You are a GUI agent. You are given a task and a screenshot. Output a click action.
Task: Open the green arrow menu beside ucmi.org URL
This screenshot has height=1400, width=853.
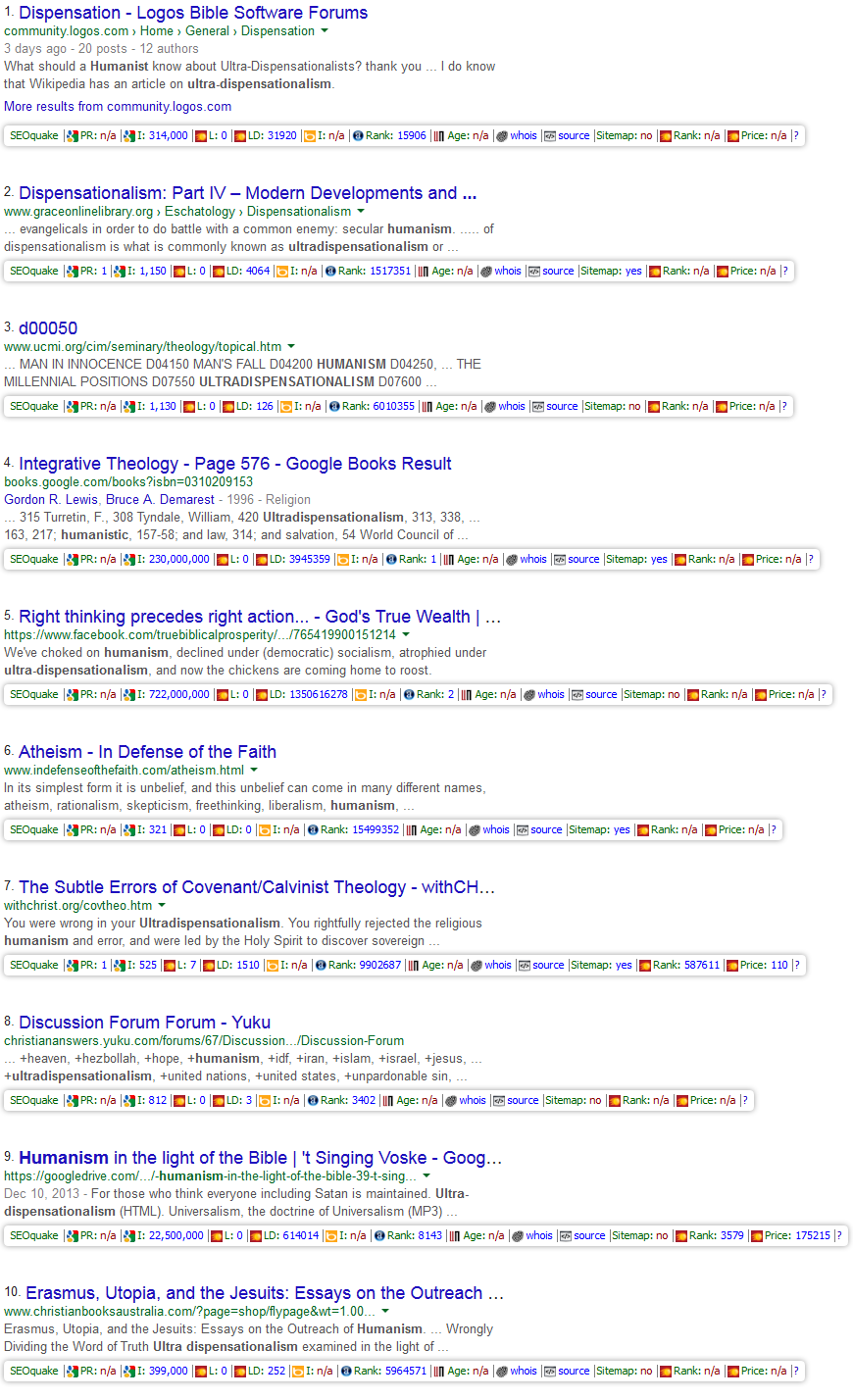coord(291,347)
